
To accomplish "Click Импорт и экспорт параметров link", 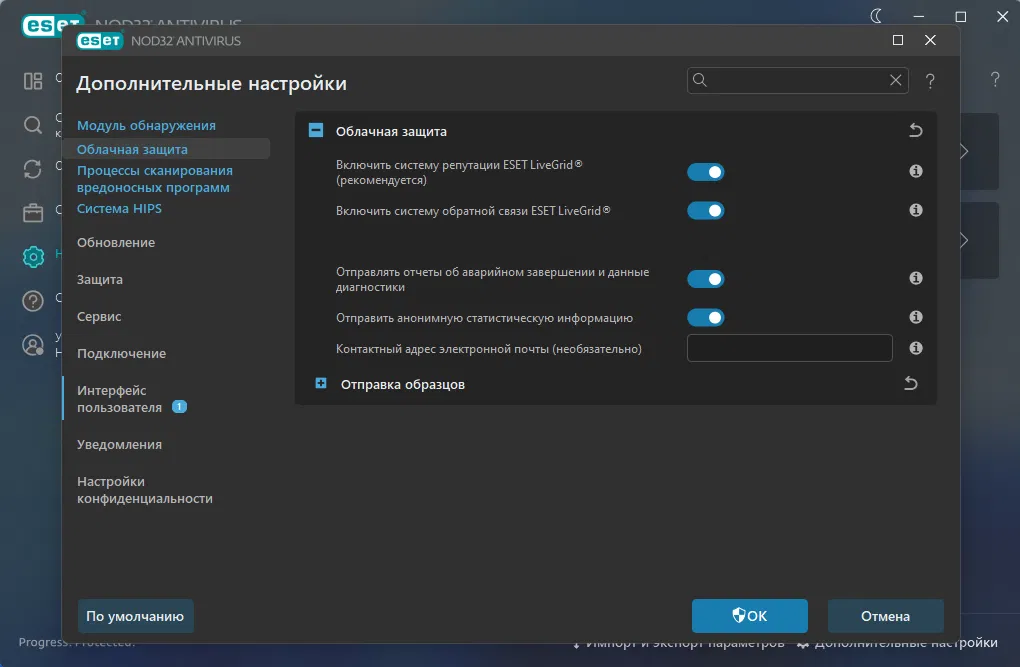I will click(x=678, y=644).
